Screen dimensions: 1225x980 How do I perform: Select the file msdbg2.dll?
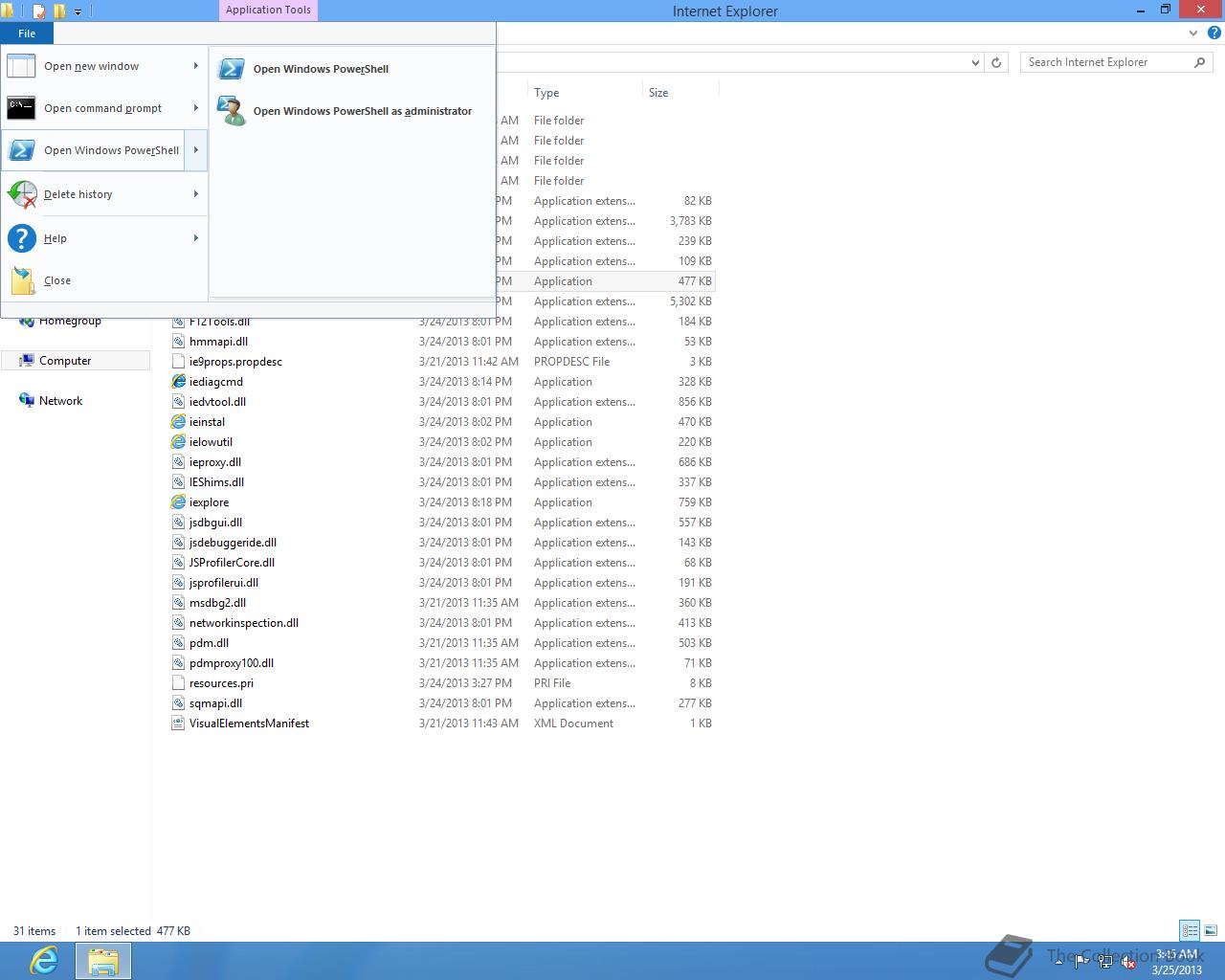pyautogui.click(x=217, y=603)
